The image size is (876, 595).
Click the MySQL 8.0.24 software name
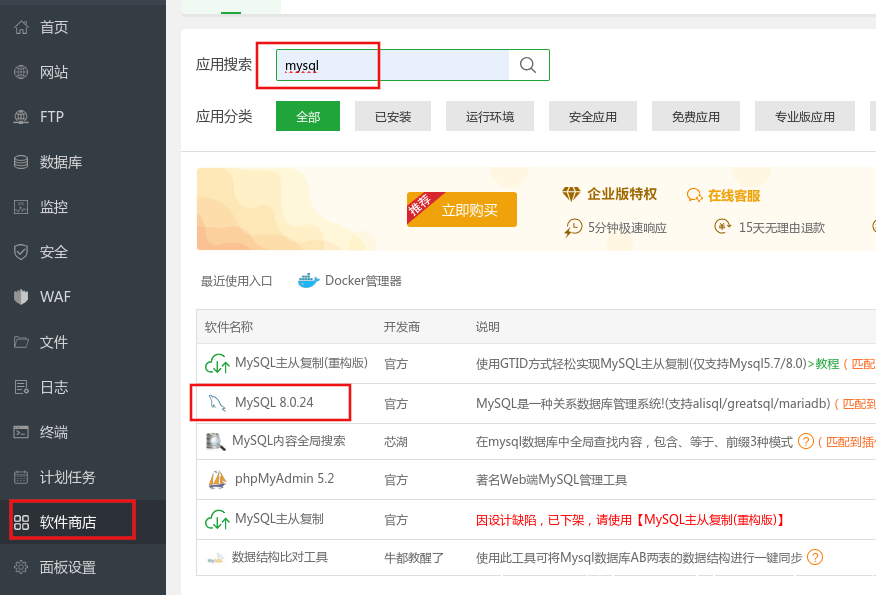point(274,402)
